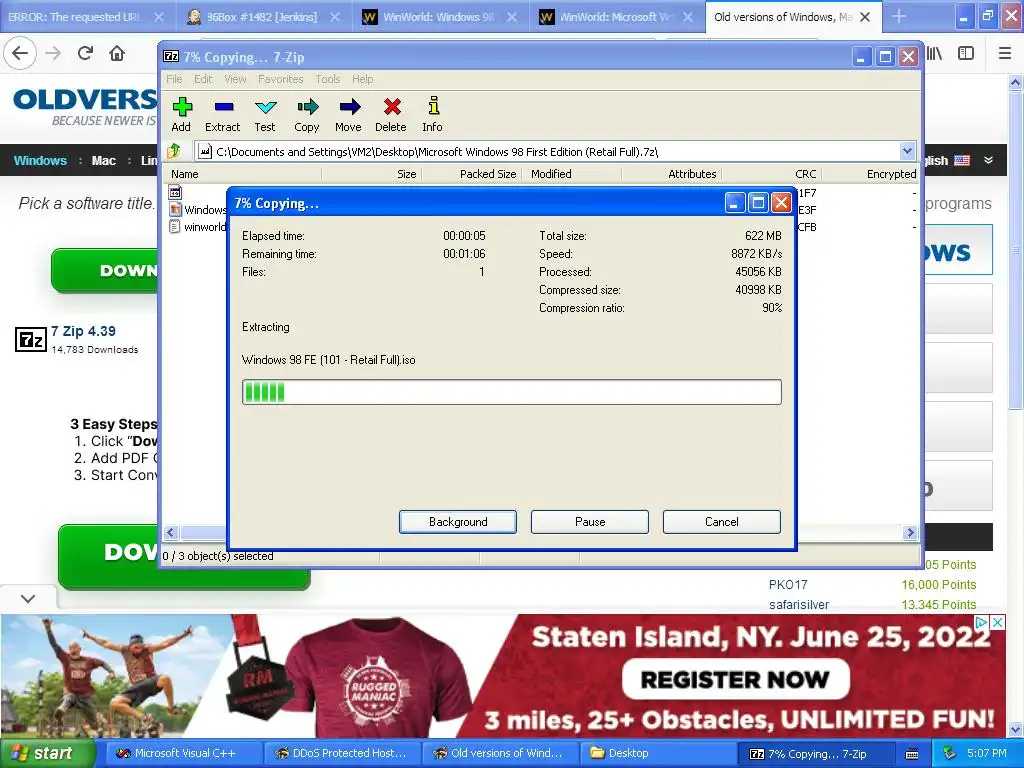This screenshot has height=768, width=1024.
Task: Click the Add toolbar icon in 7-Zip
Action: (182, 114)
